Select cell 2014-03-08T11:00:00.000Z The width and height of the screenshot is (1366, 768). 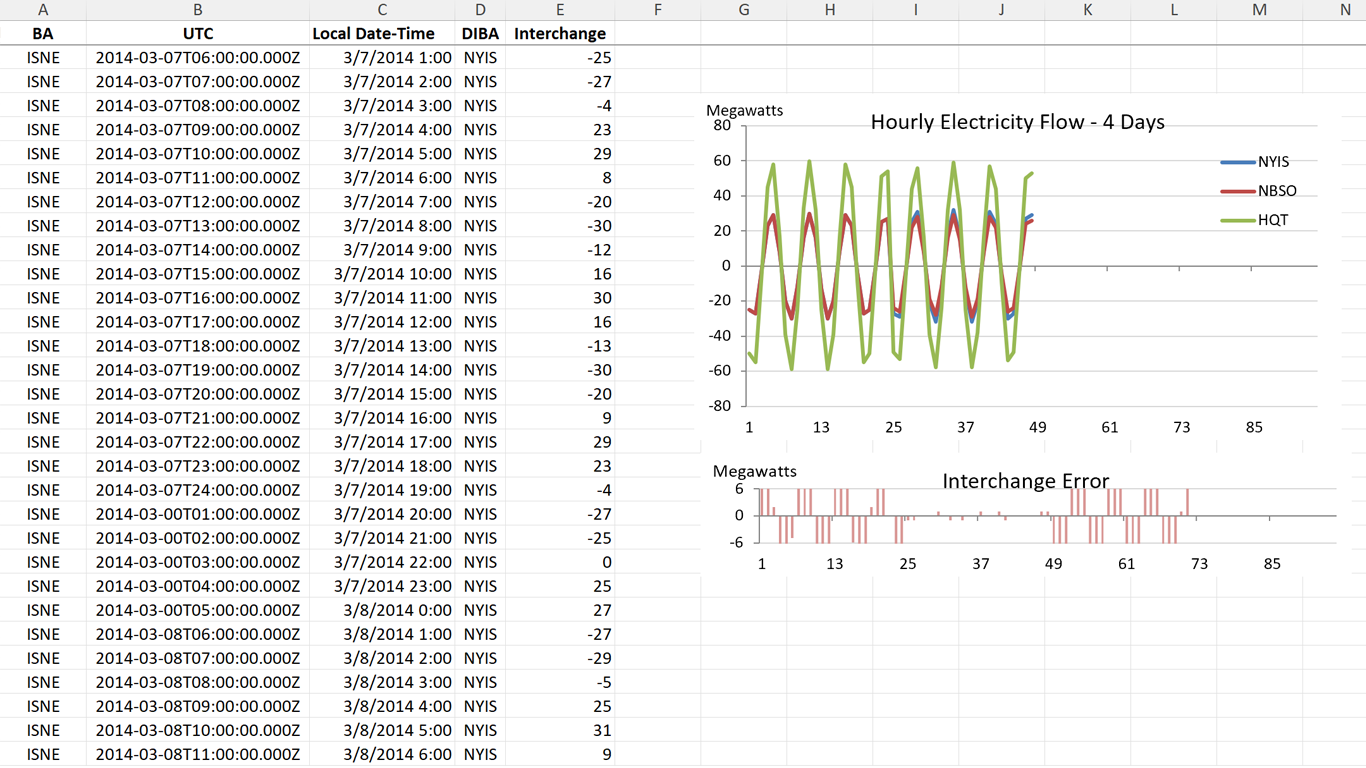tap(198, 754)
